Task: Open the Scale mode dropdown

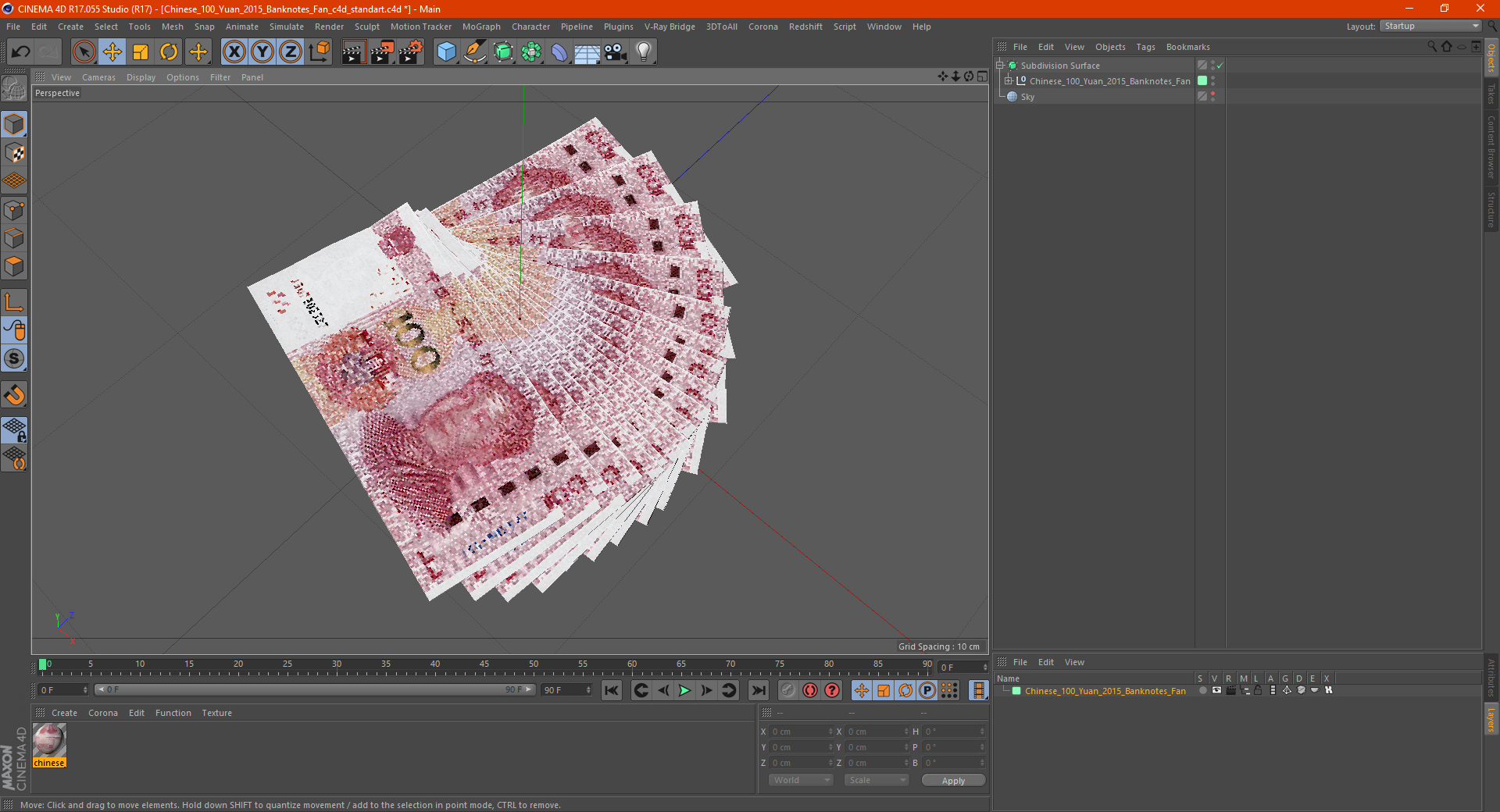Action: coord(877,780)
